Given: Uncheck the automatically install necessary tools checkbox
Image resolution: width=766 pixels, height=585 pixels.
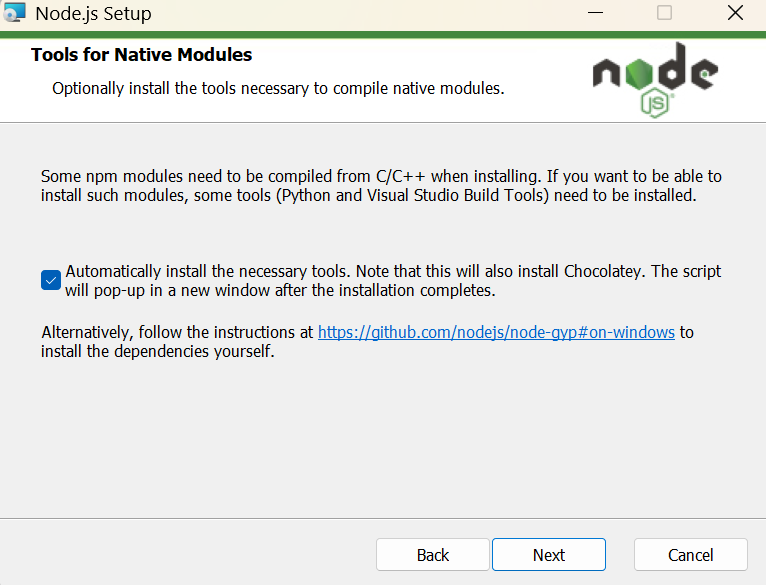Looking at the screenshot, I should click(51, 280).
